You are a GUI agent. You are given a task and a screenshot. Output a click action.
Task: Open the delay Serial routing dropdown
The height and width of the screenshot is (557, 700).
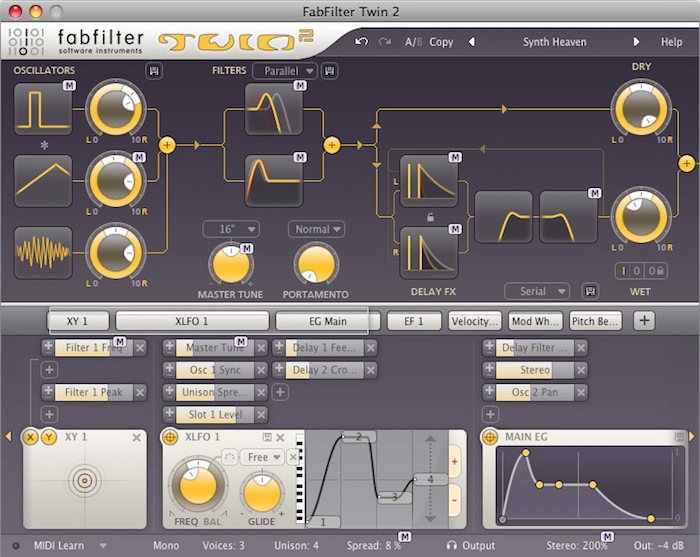(537, 291)
